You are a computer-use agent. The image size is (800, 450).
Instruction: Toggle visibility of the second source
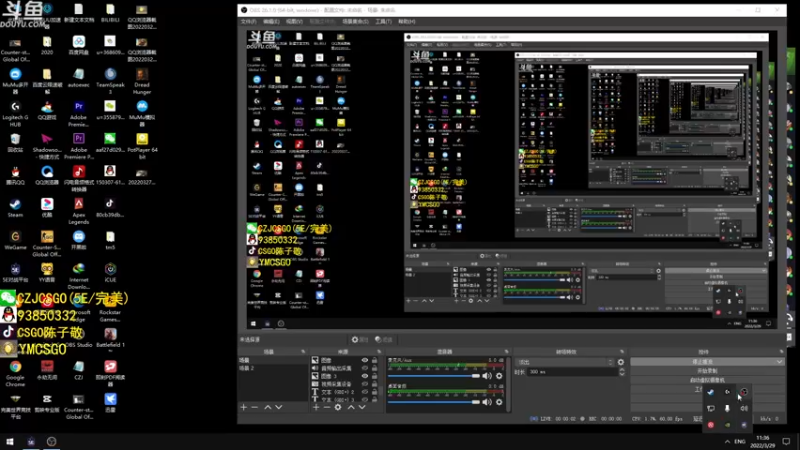(x=364, y=368)
